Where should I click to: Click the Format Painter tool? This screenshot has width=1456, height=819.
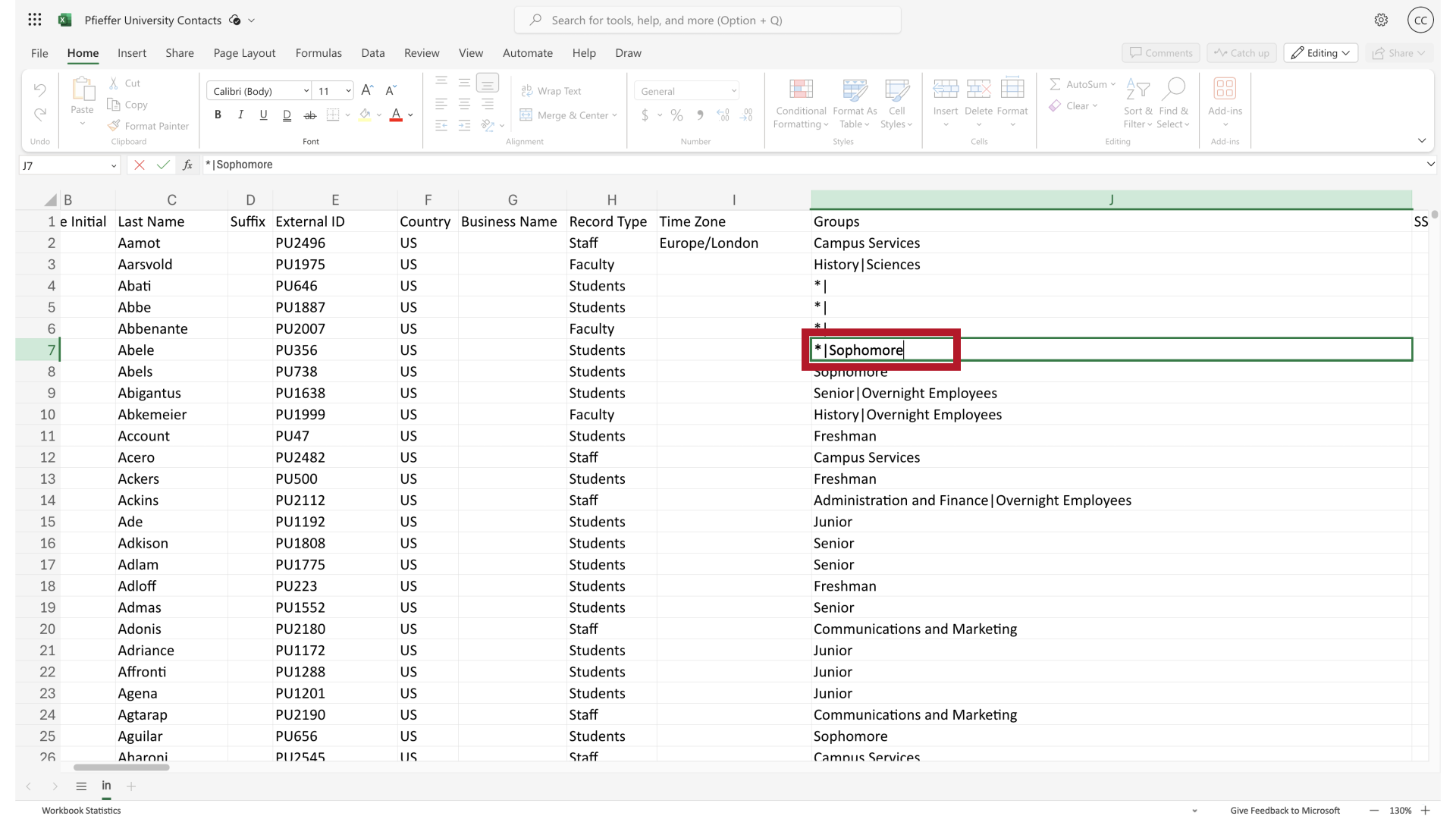(x=149, y=125)
